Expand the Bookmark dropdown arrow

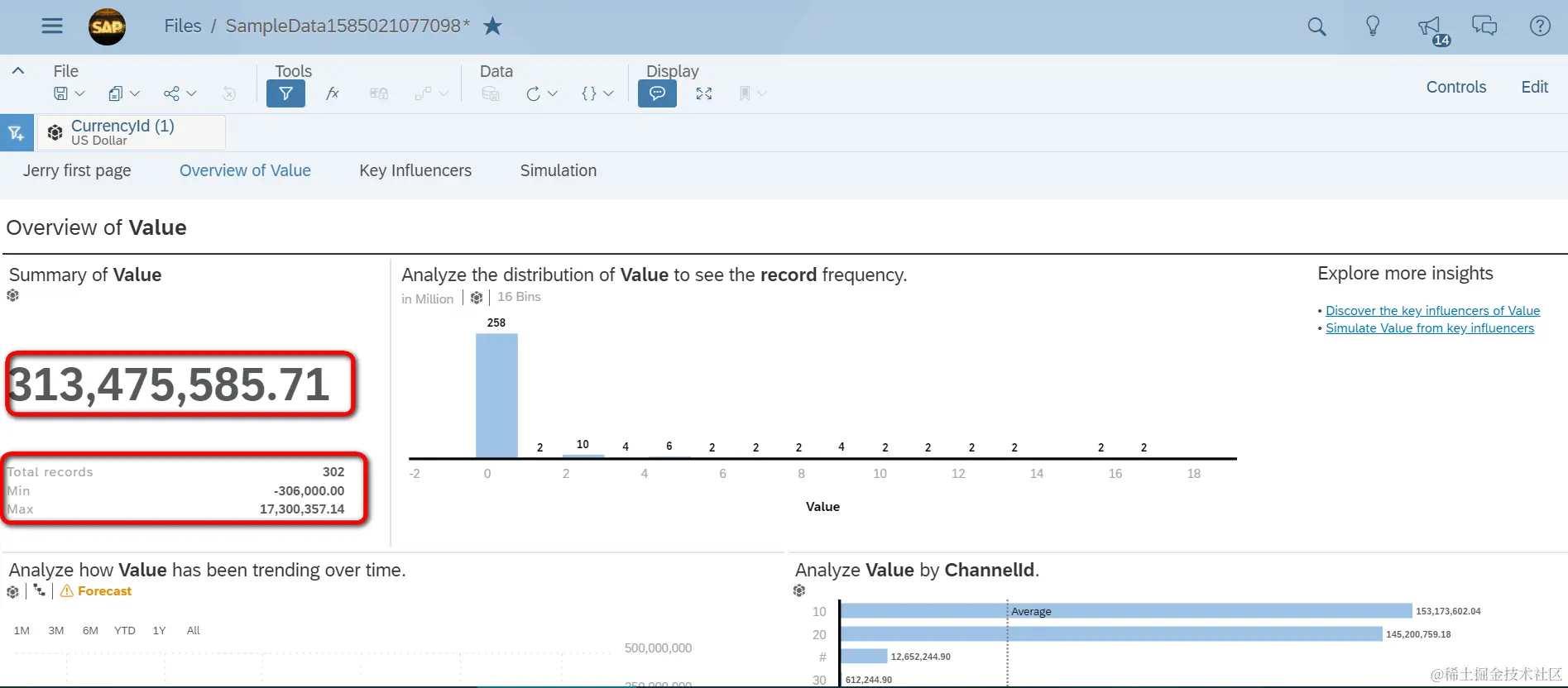click(762, 93)
